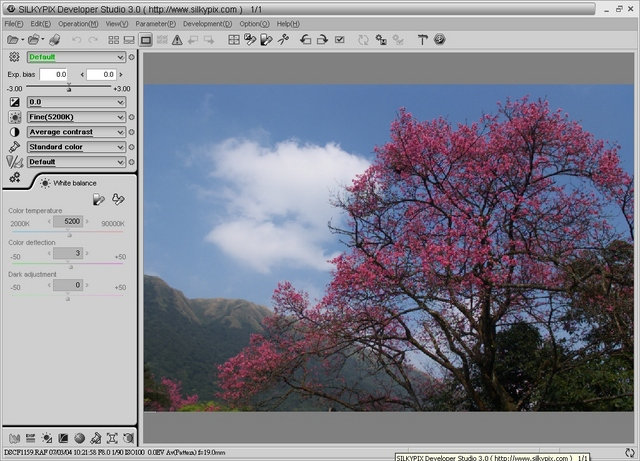
Task: Click the open file toolbar icon
Action: (x=13, y=40)
